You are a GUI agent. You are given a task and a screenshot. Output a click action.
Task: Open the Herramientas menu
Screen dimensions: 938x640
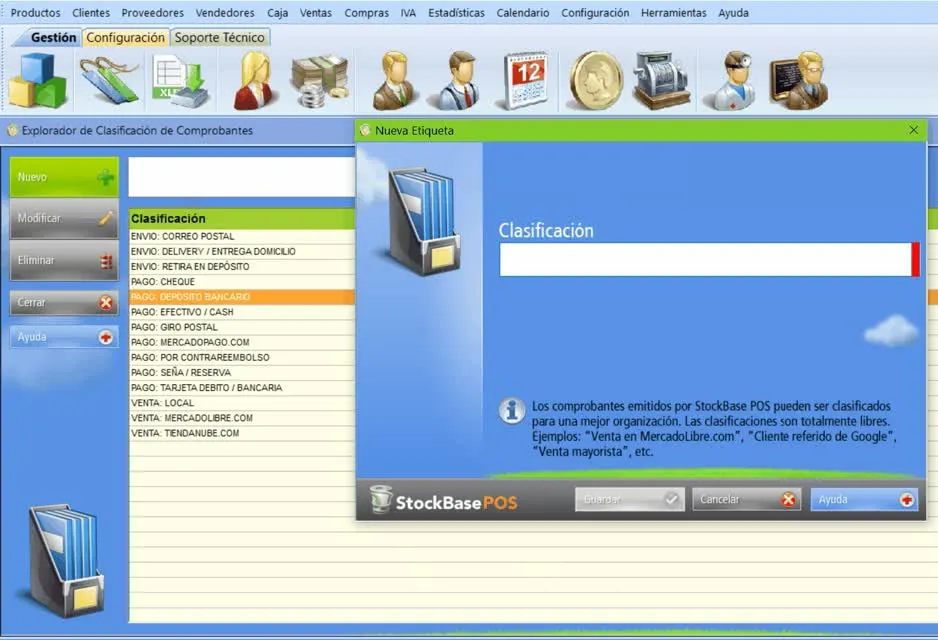[x=674, y=13]
